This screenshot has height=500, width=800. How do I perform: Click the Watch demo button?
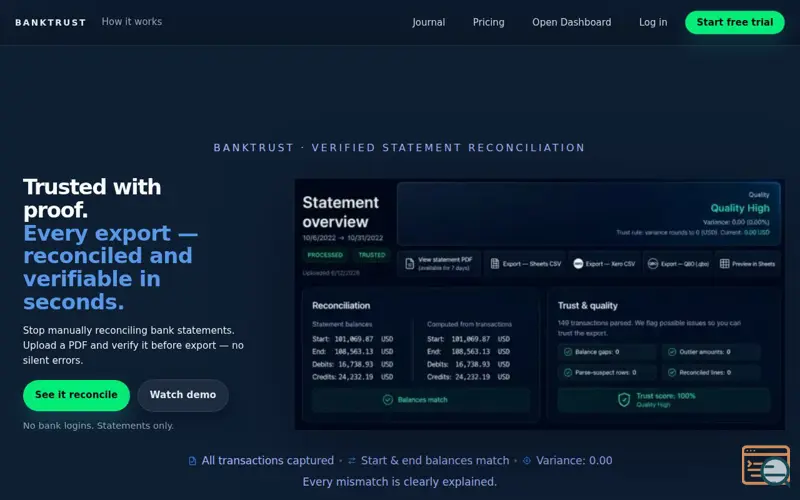(x=183, y=395)
